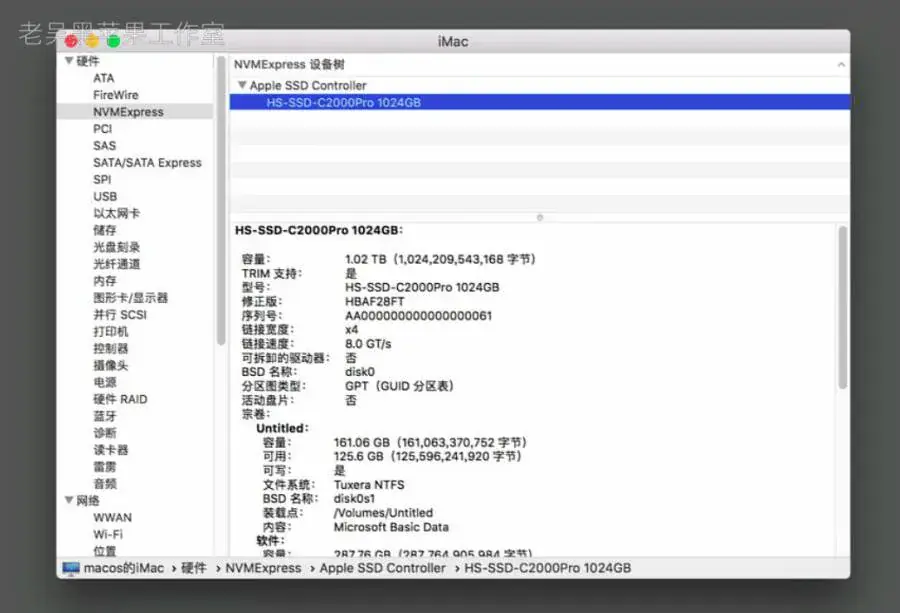Select Wi-Fi in the sidebar
This screenshot has height=613, width=900.
[108, 534]
